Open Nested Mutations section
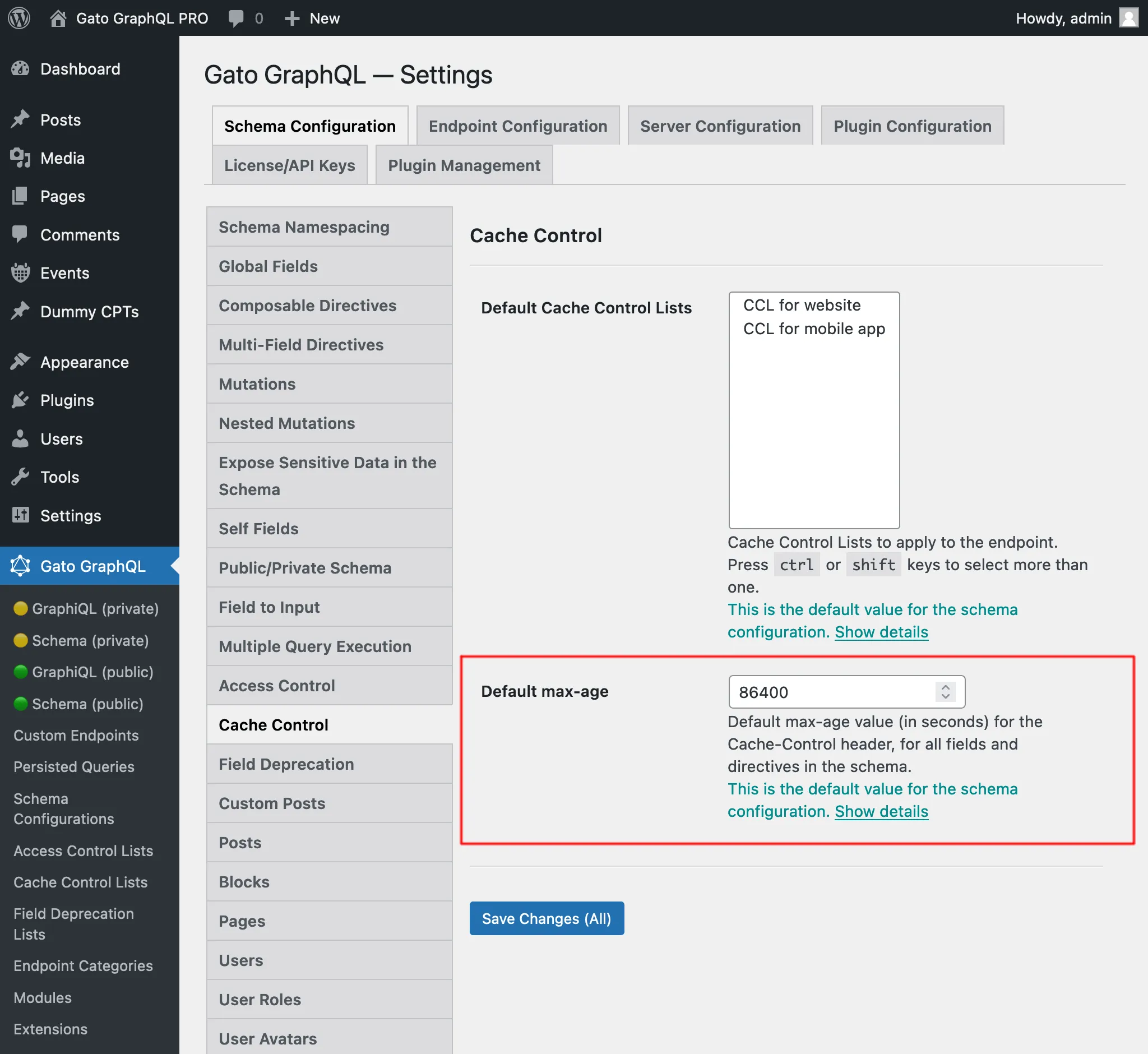Screen dimensions: 1148x1054 330,423
